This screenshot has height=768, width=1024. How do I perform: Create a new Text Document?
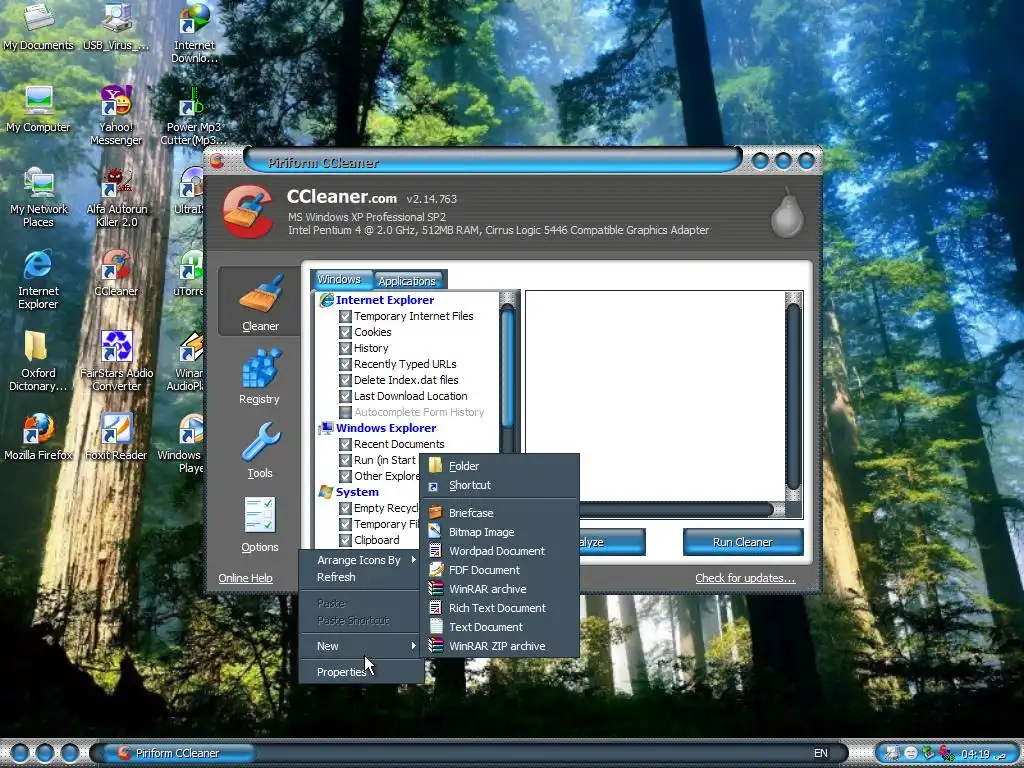tap(500, 627)
